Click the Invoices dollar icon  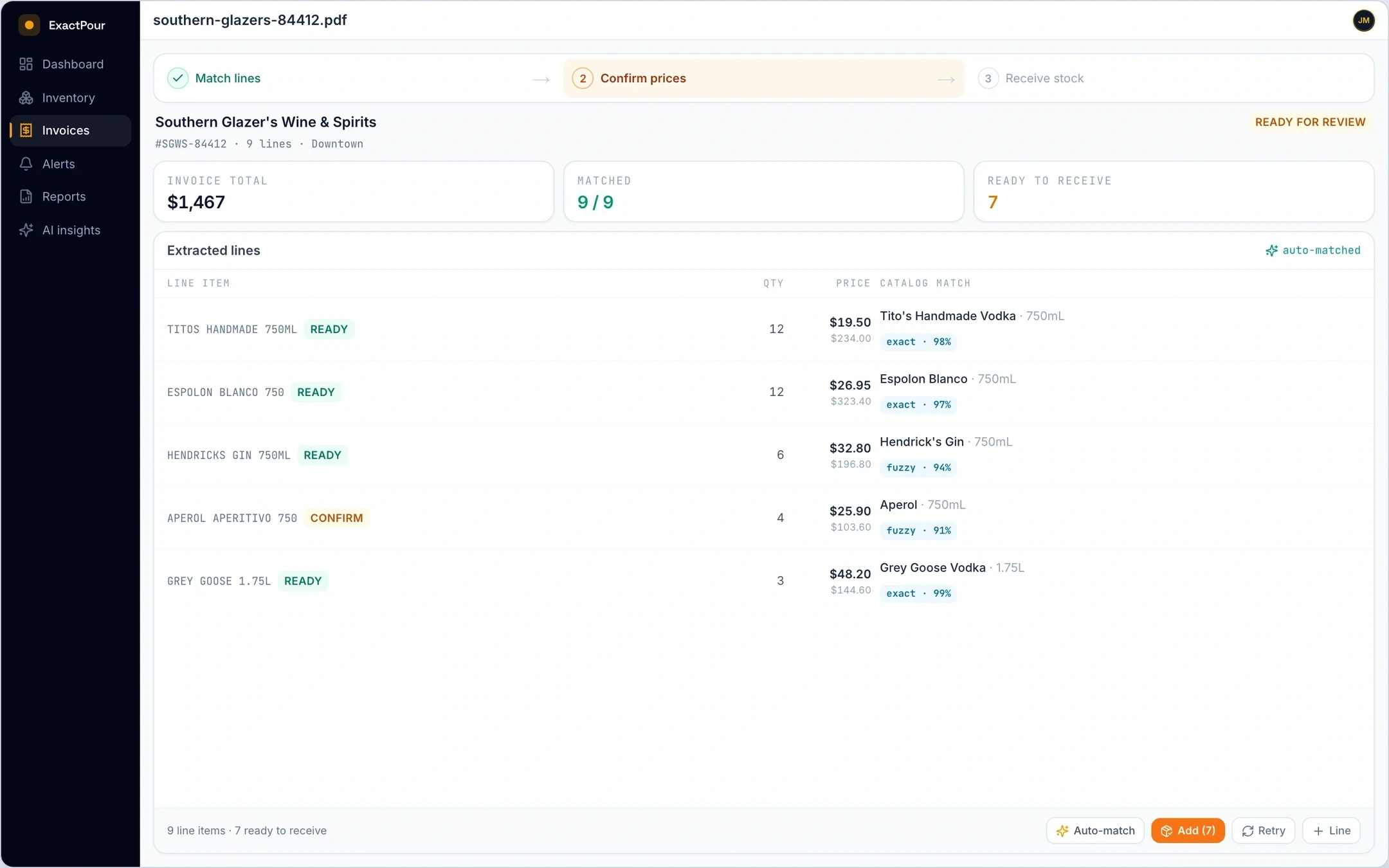26,131
